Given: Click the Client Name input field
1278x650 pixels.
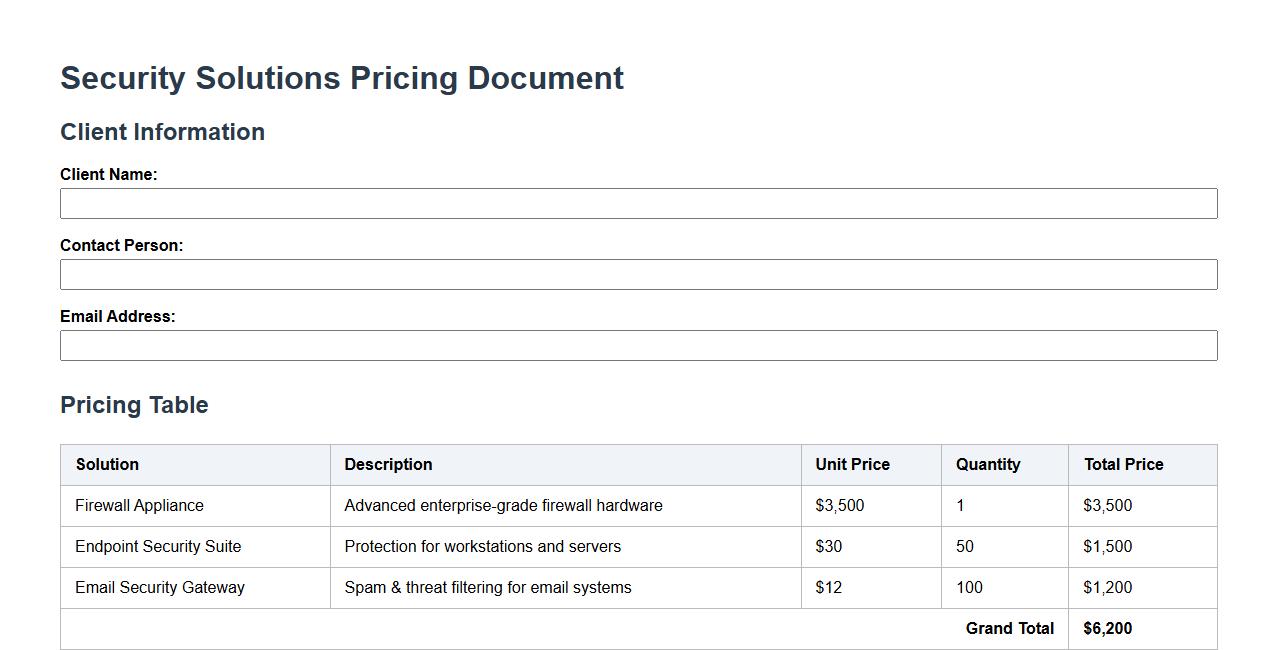Looking at the screenshot, I should coord(638,203).
